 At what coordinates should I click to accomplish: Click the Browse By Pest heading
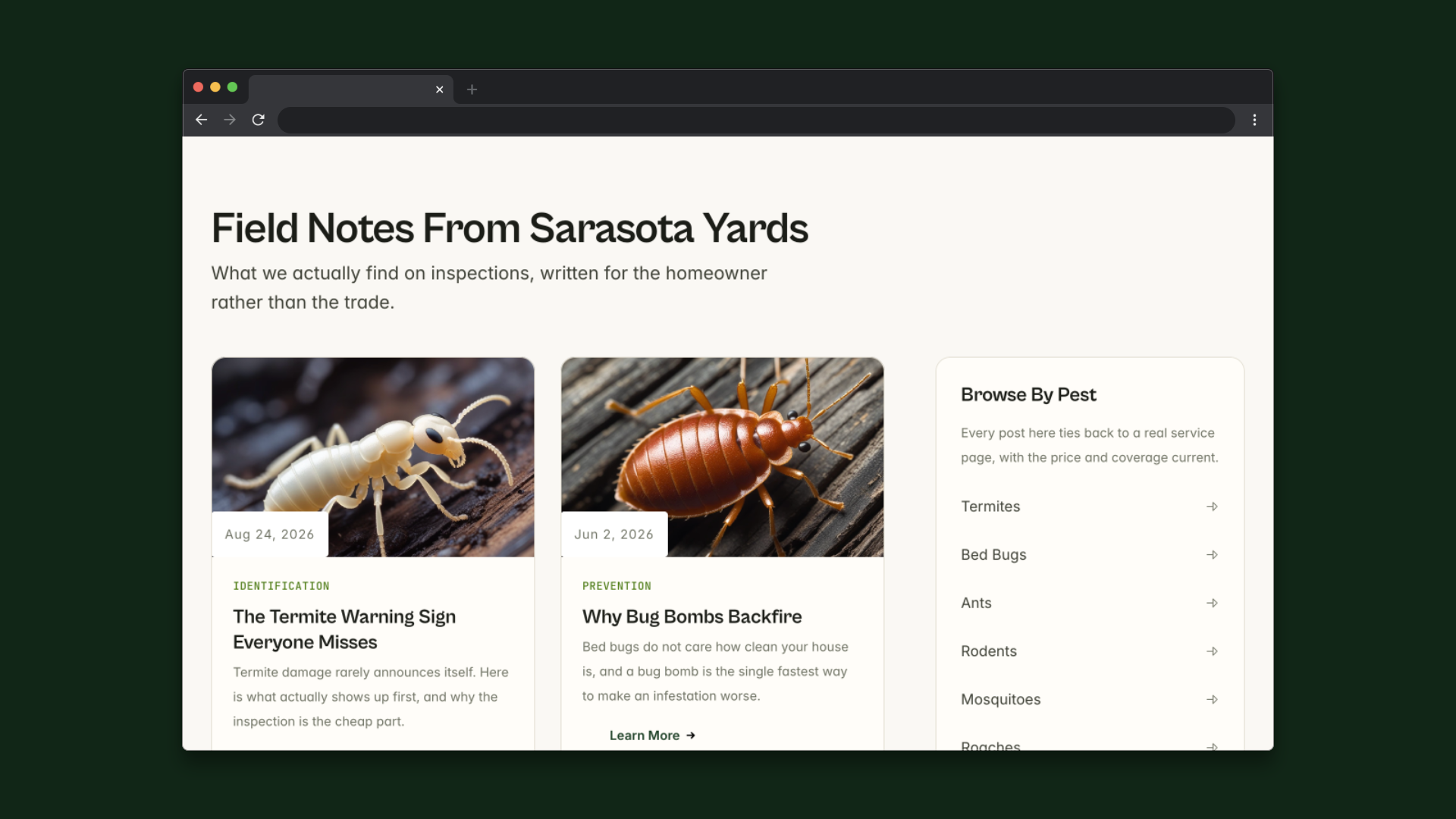tap(1028, 395)
